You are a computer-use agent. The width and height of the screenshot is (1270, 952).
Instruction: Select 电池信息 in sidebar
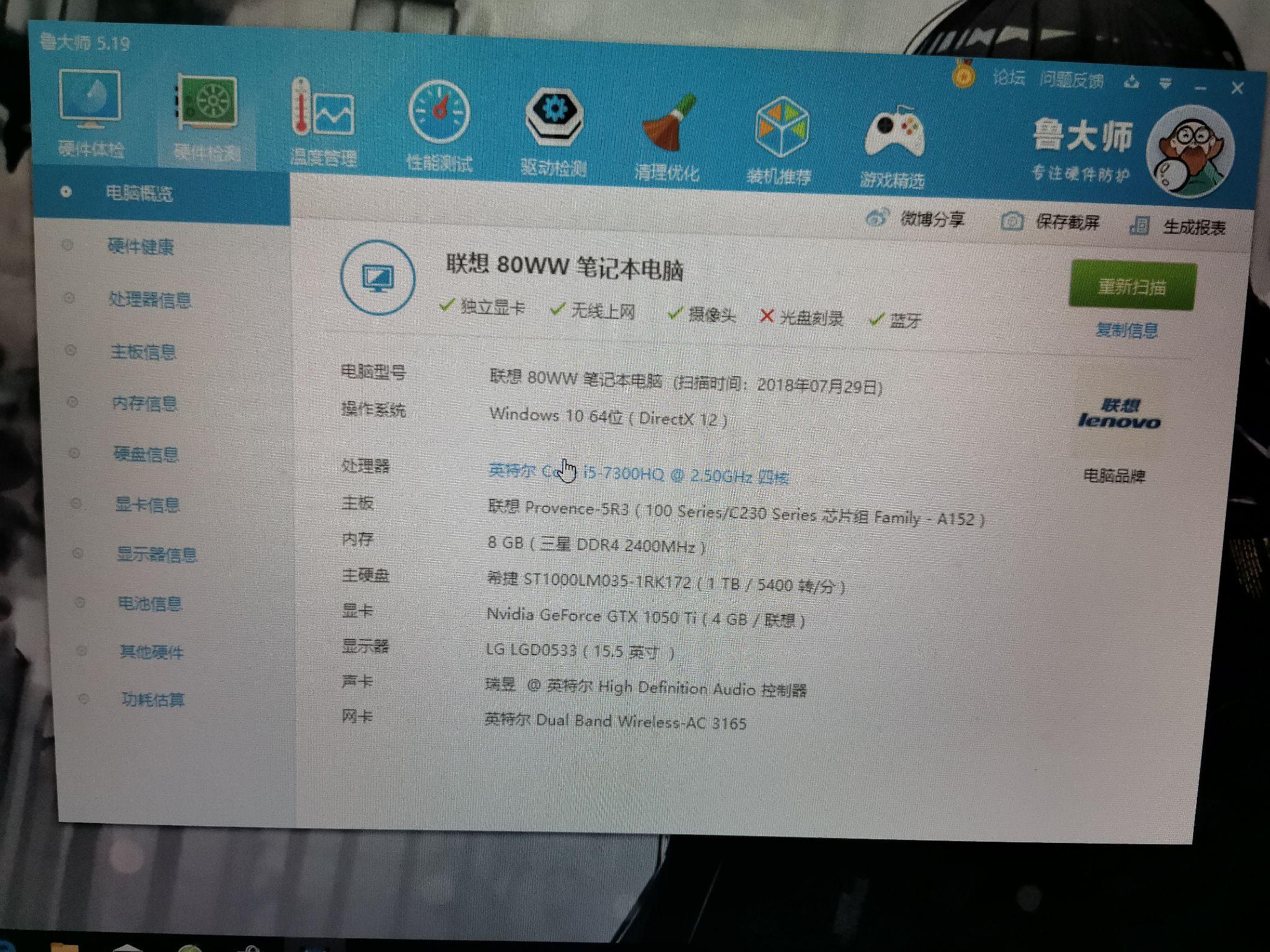150,603
